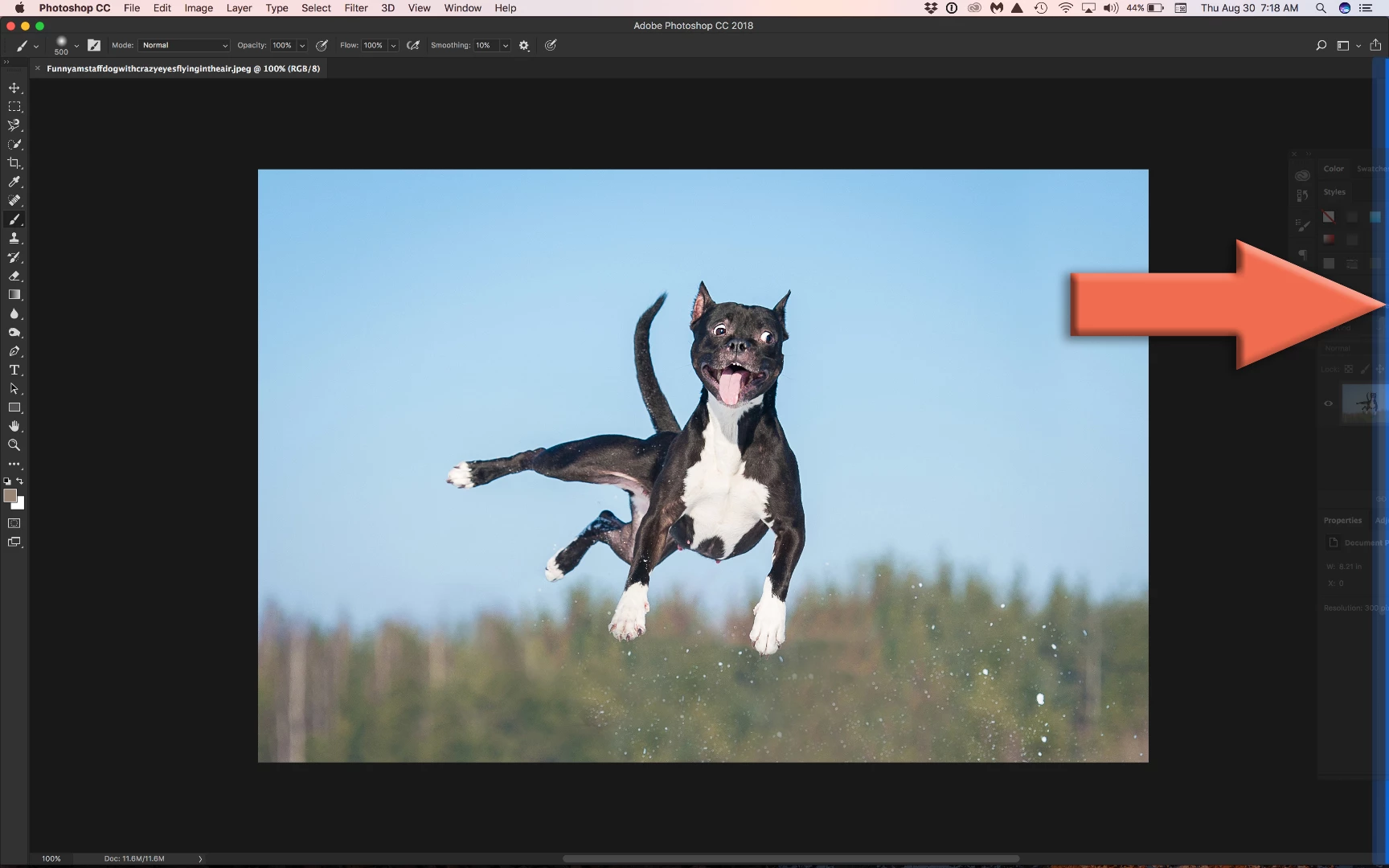Viewport: 1389px width, 868px height.
Task: Select the Eraser tool
Action: pyautogui.click(x=14, y=276)
